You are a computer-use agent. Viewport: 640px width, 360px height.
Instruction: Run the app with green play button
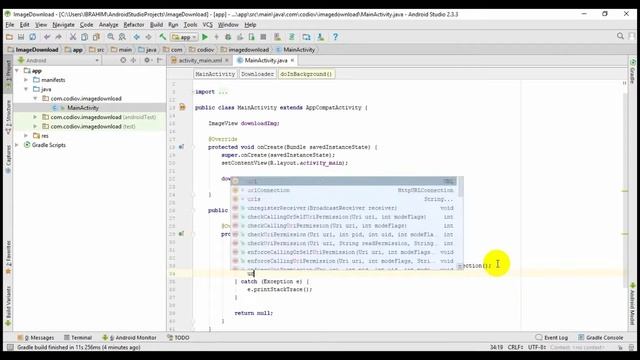point(205,37)
